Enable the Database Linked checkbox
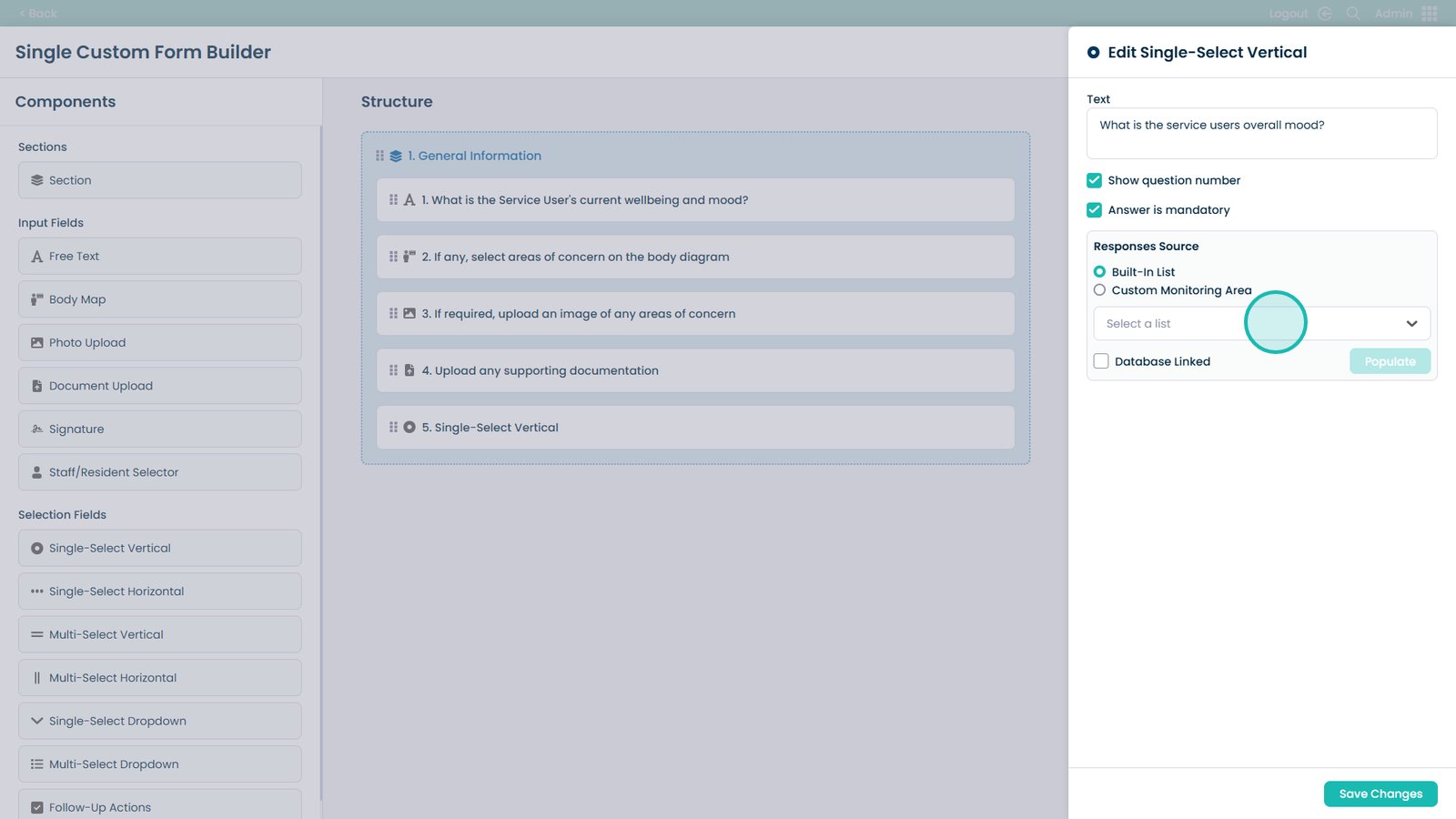1456x819 pixels. tap(1101, 361)
